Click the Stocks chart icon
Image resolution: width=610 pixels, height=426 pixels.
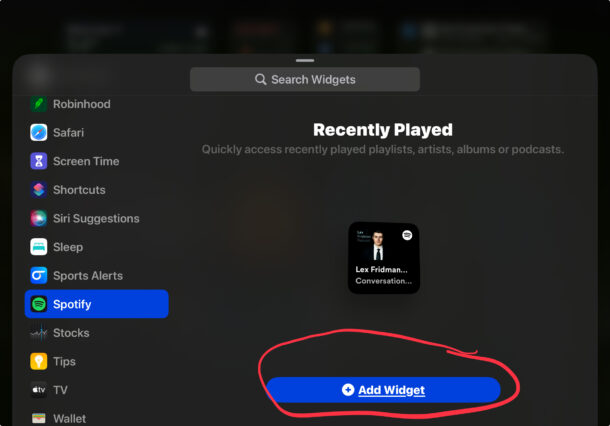(39, 333)
